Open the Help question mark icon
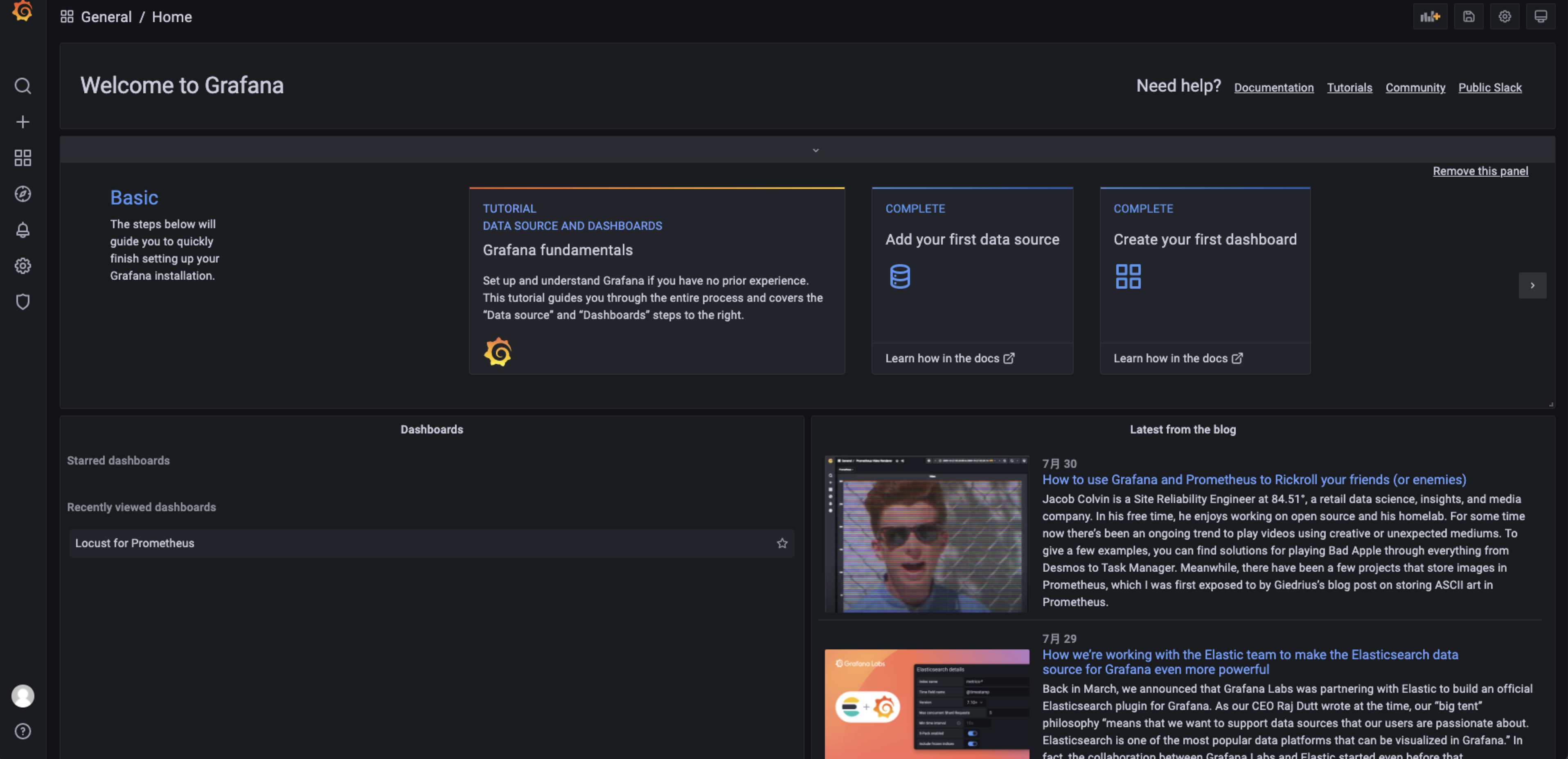 23,731
